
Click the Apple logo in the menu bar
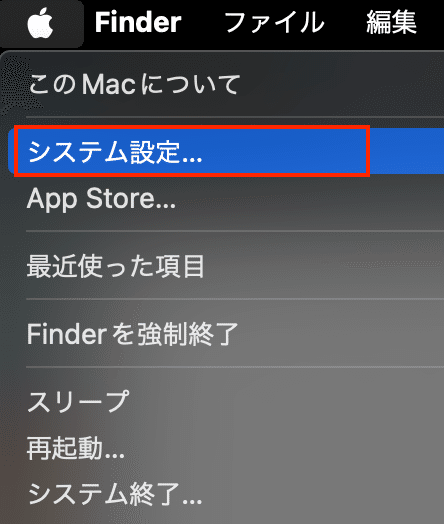click(x=40, y=23)
